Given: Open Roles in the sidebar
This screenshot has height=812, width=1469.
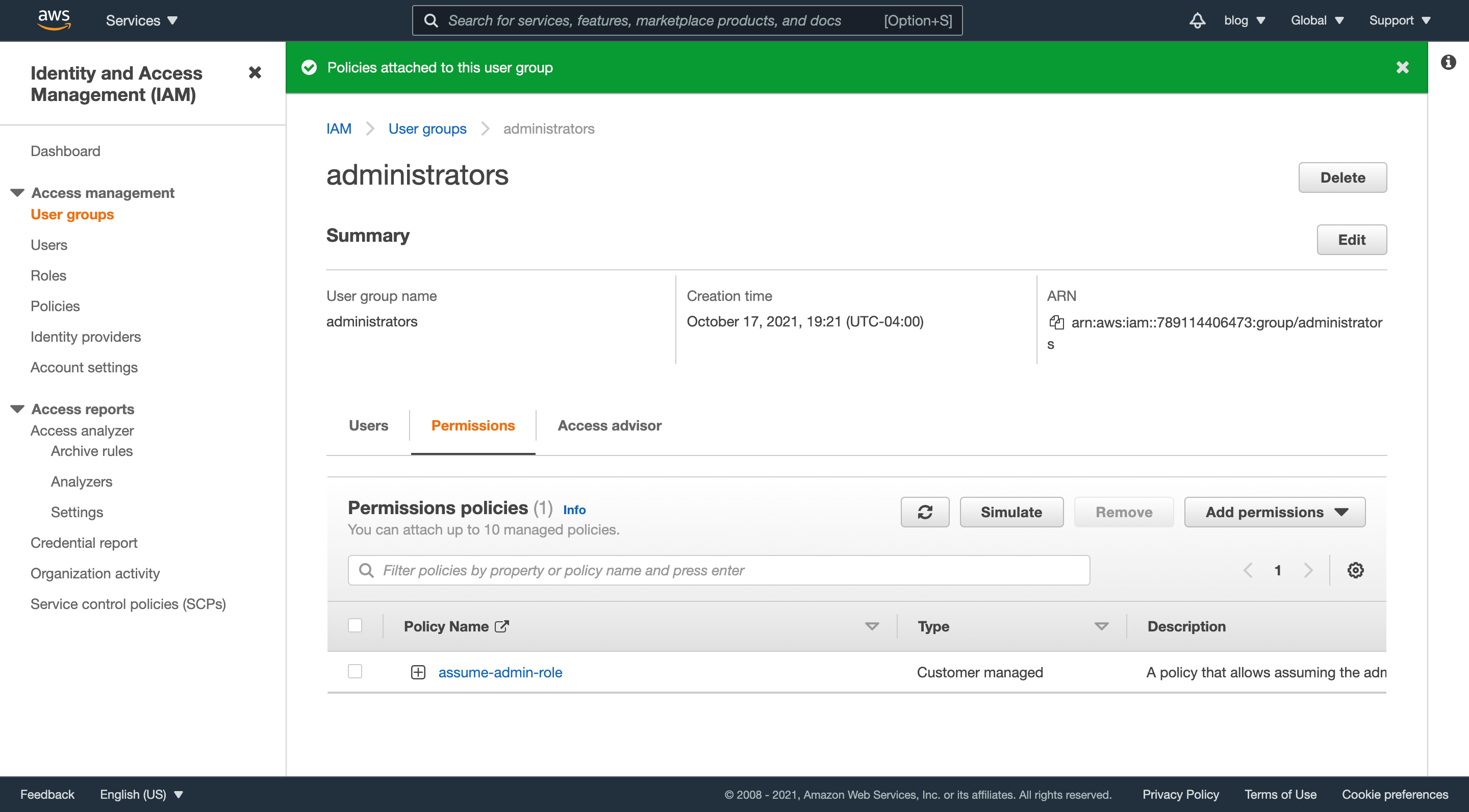Looking at the screenshot, I should tap(48, 275).
